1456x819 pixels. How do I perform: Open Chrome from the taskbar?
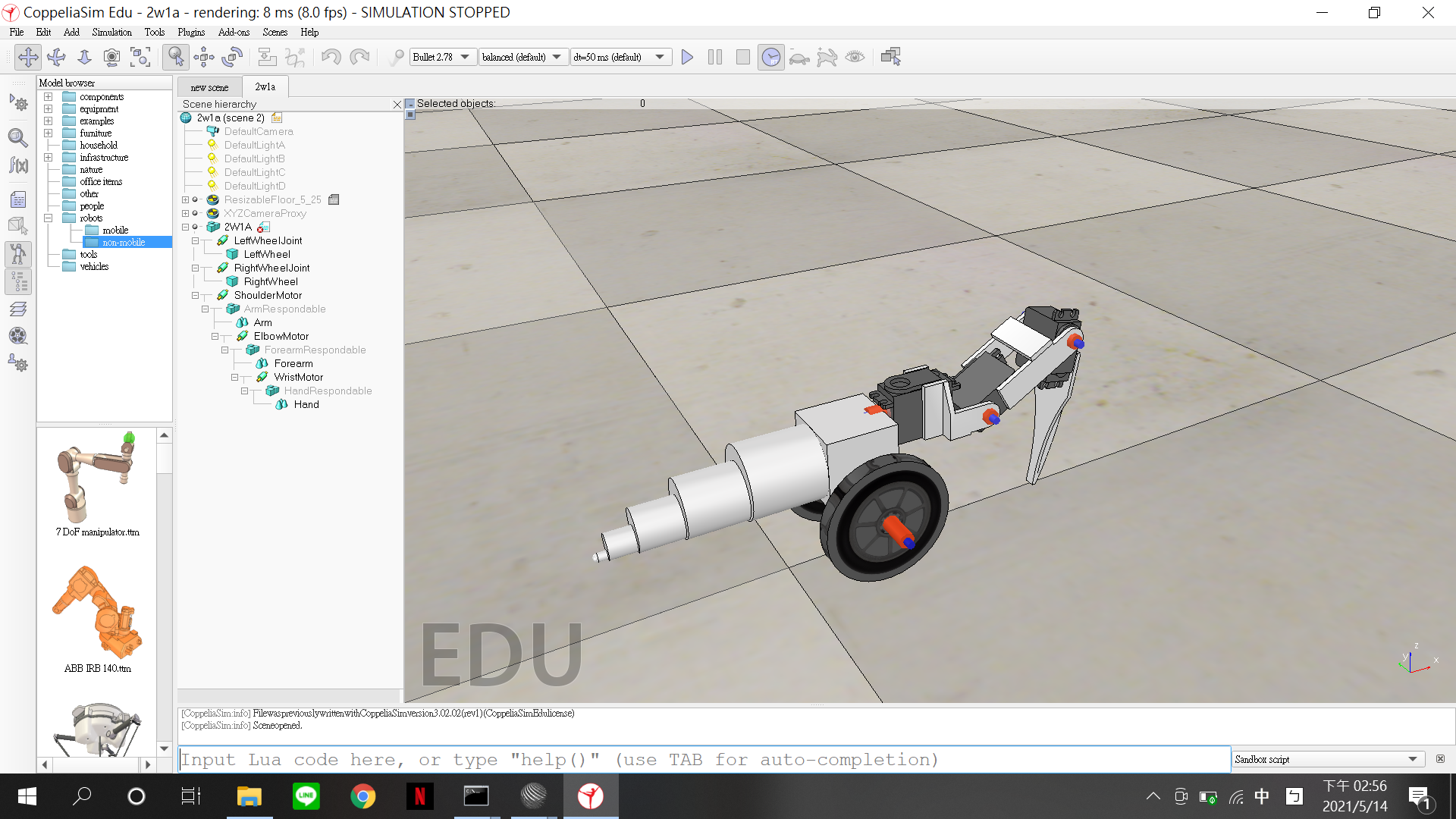[362, 796]
